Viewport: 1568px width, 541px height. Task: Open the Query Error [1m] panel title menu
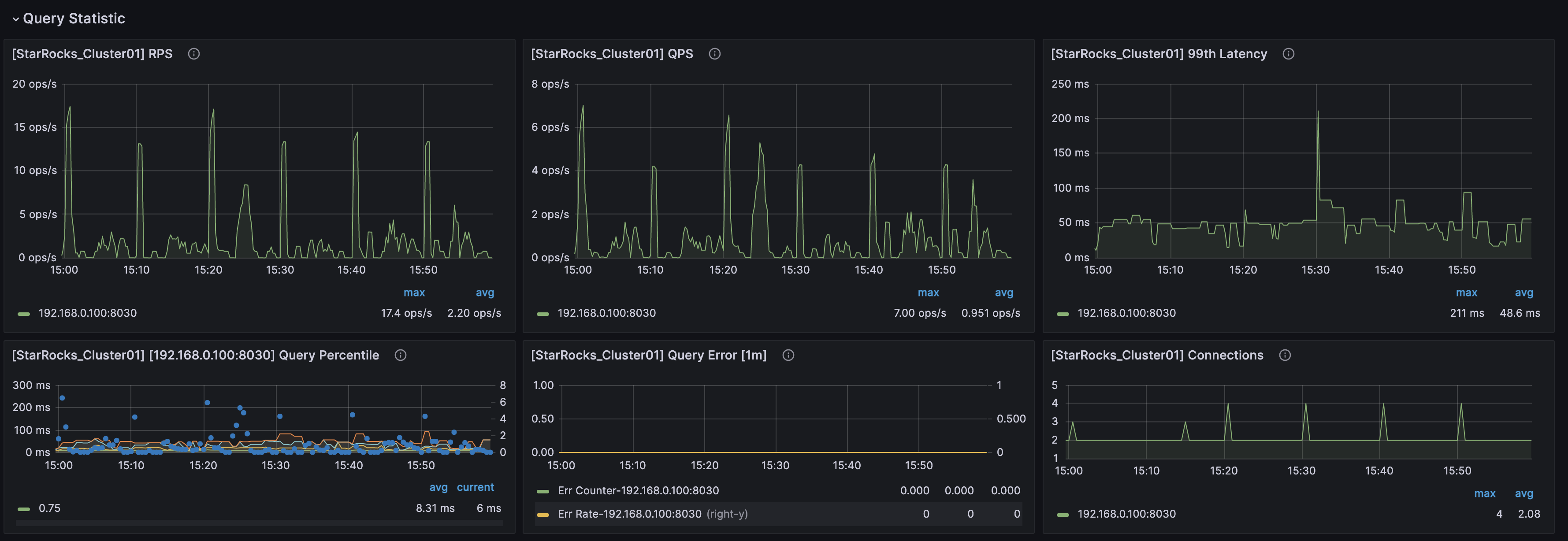click(x=649, y=356)
